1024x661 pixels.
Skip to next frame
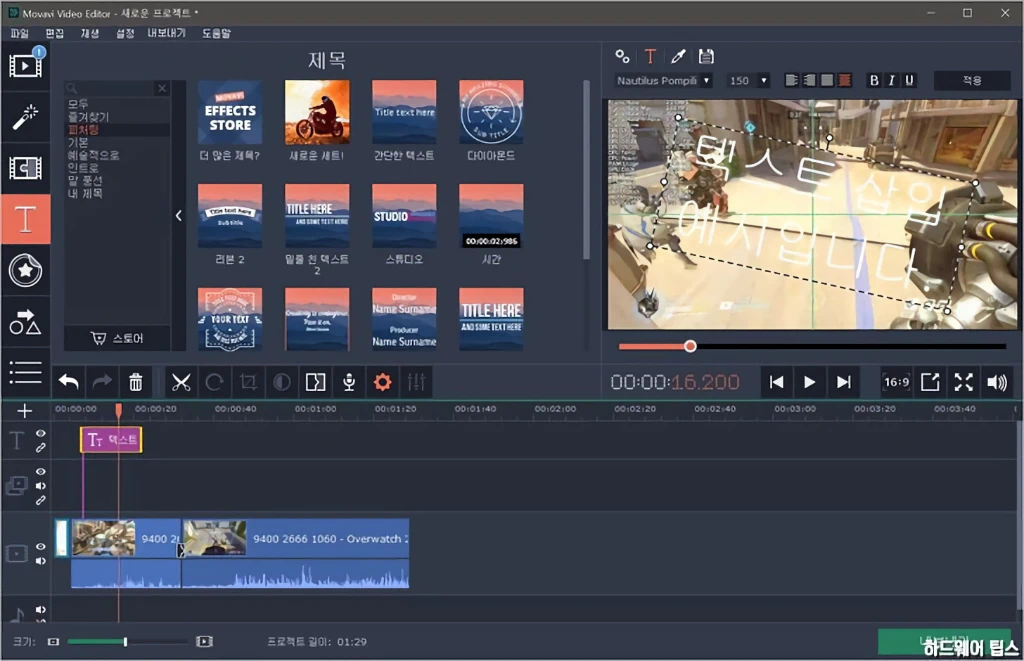tap(843, 382)
